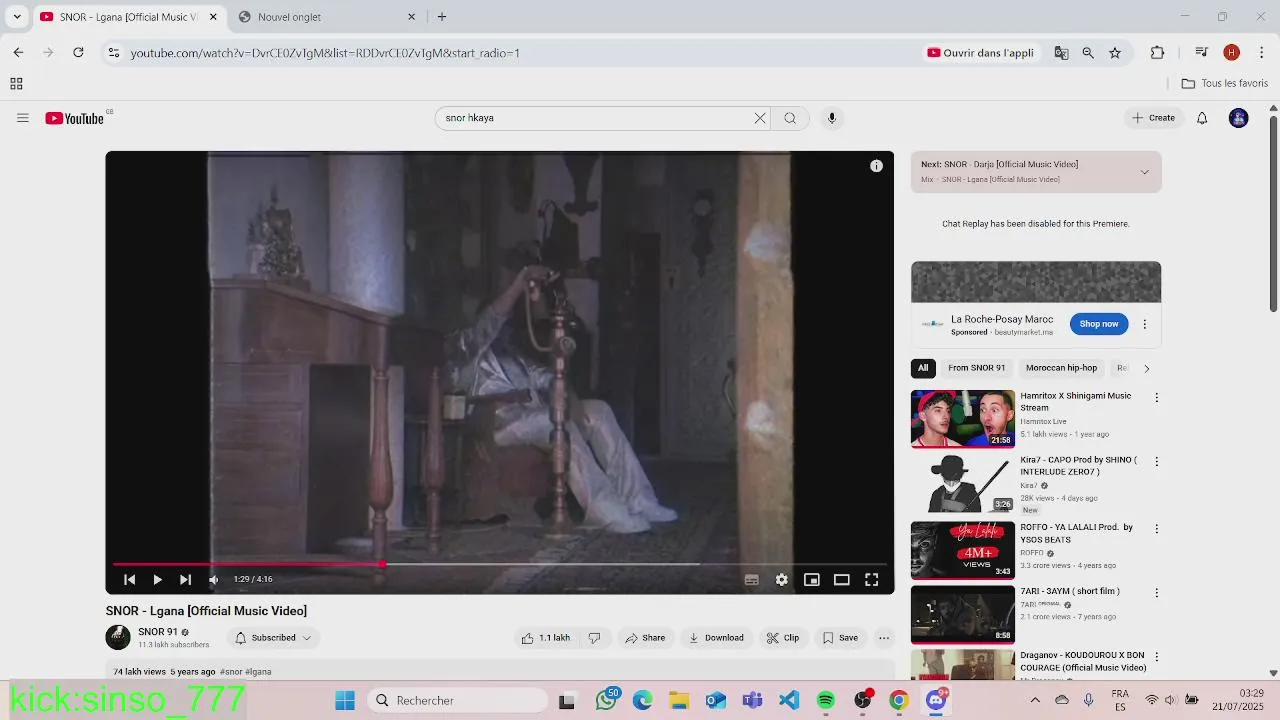This screenshot has height=720, width=1280.
Task: Open options for Hamritox video
Action: [1157, 398]
